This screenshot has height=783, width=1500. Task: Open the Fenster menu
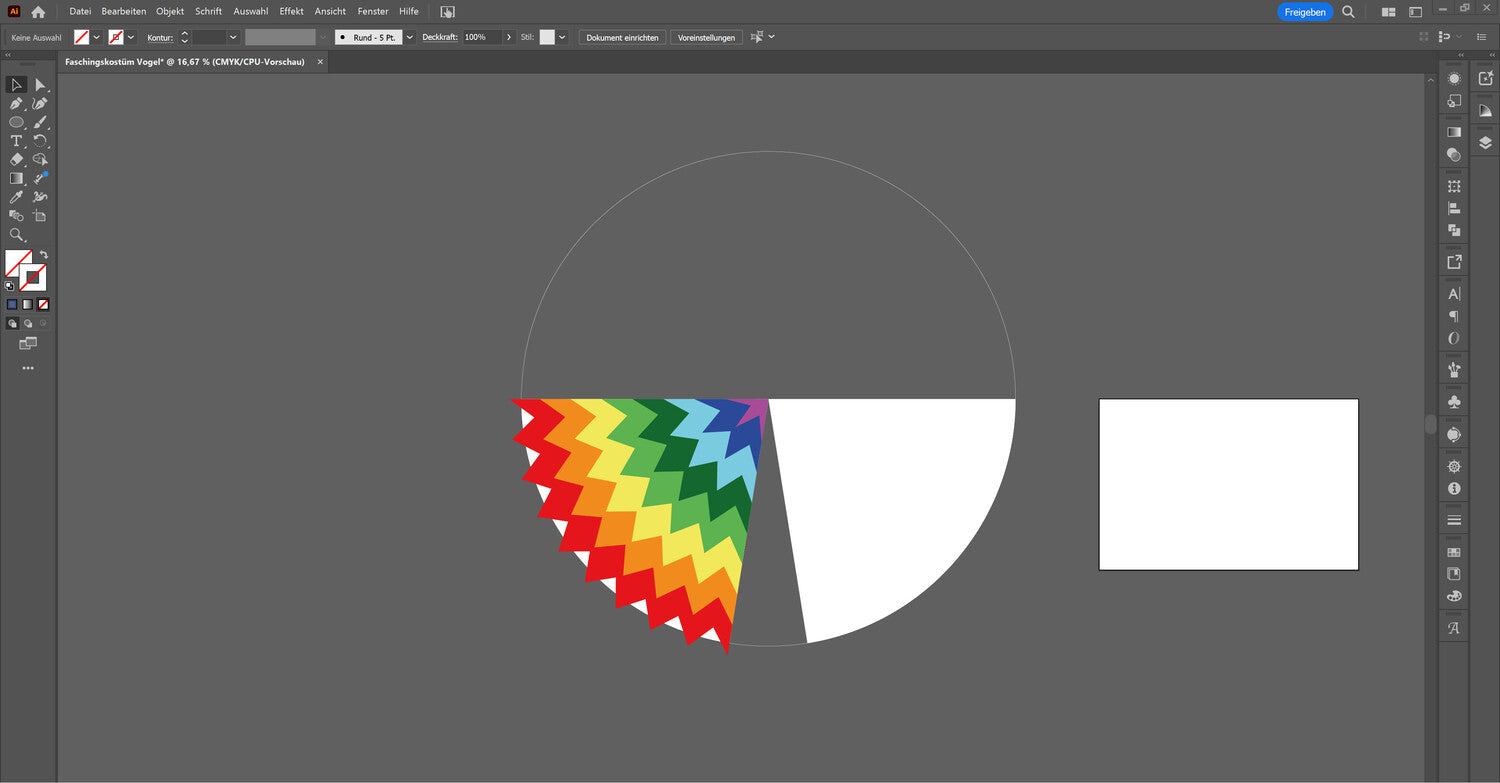373,12
